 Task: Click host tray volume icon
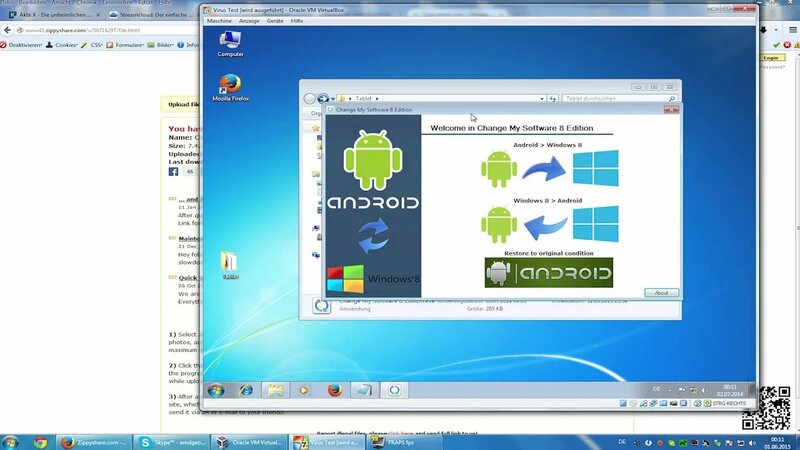pyautogui.click(x=753, y=443)
